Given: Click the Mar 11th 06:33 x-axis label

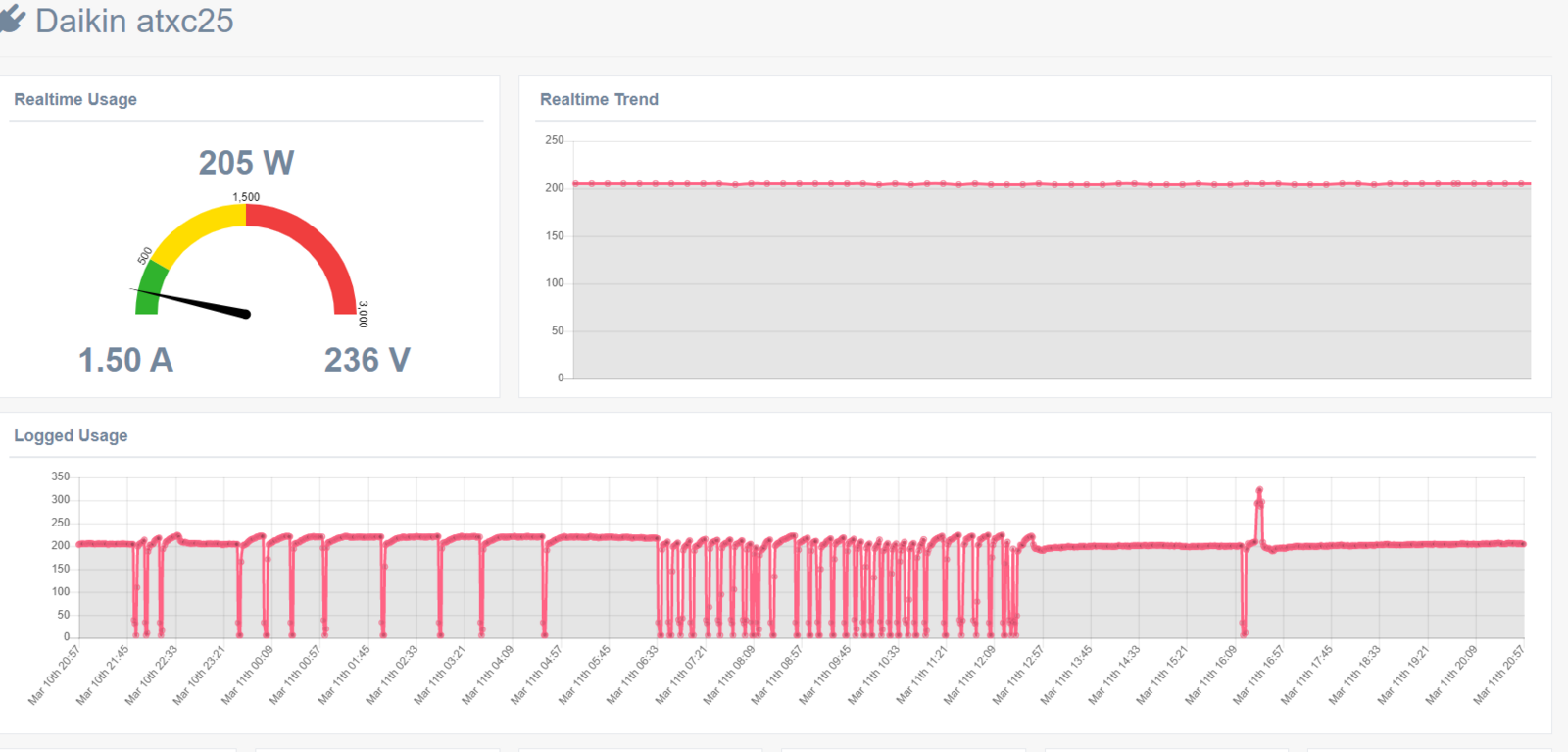Looking at the screenshot, I should [633, 675].
